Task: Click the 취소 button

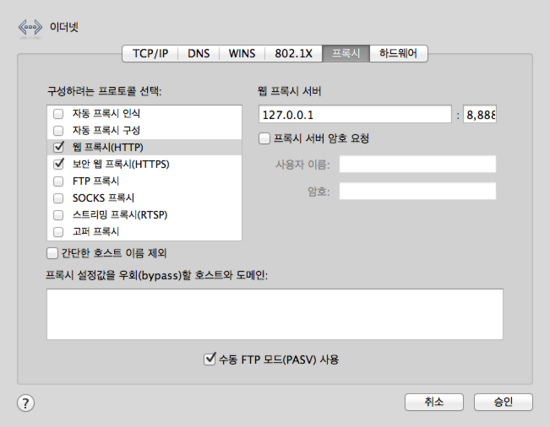Action: (x=434, y=402)
